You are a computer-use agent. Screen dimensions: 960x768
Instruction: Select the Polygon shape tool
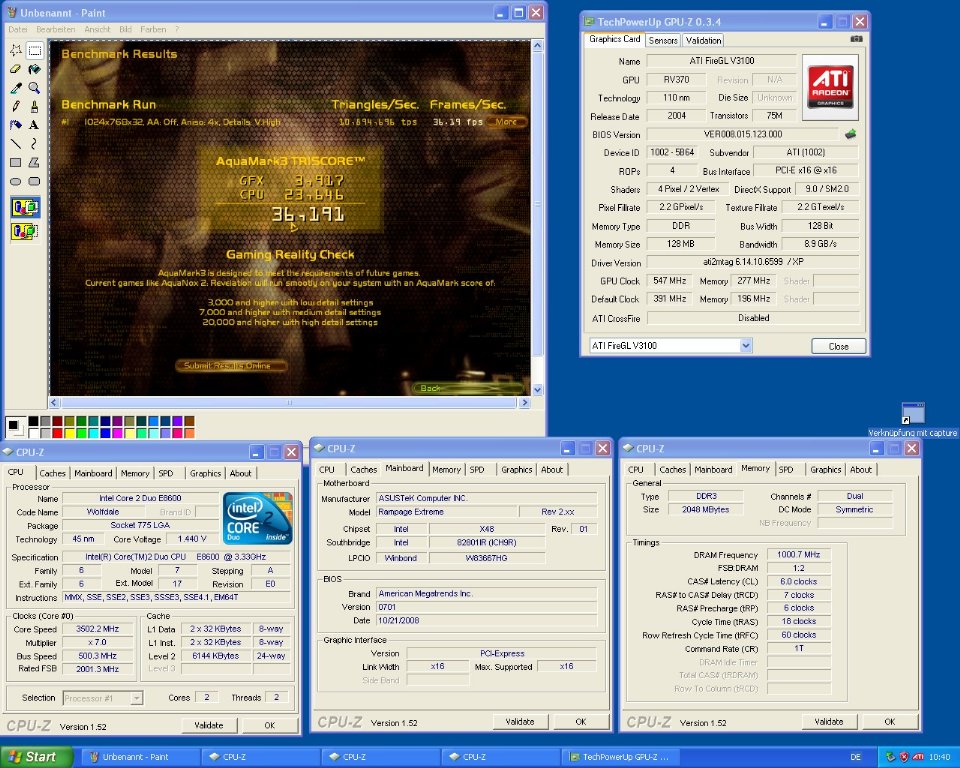(34, 162)
